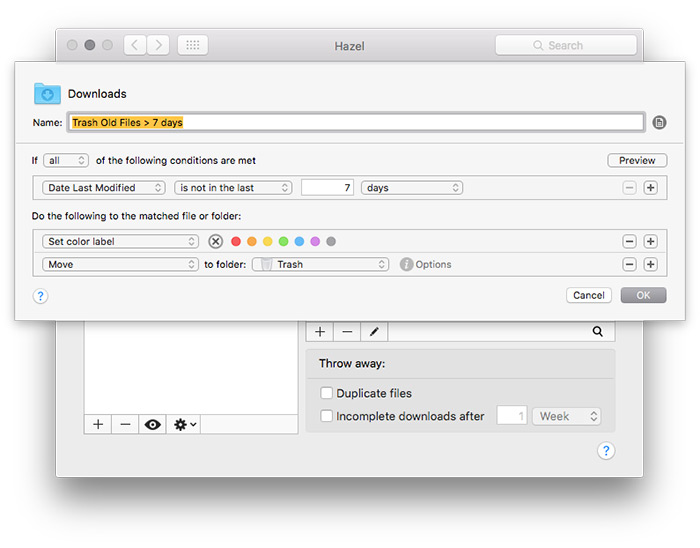Click the notes document icon beside Name field

tap(659, 122)
